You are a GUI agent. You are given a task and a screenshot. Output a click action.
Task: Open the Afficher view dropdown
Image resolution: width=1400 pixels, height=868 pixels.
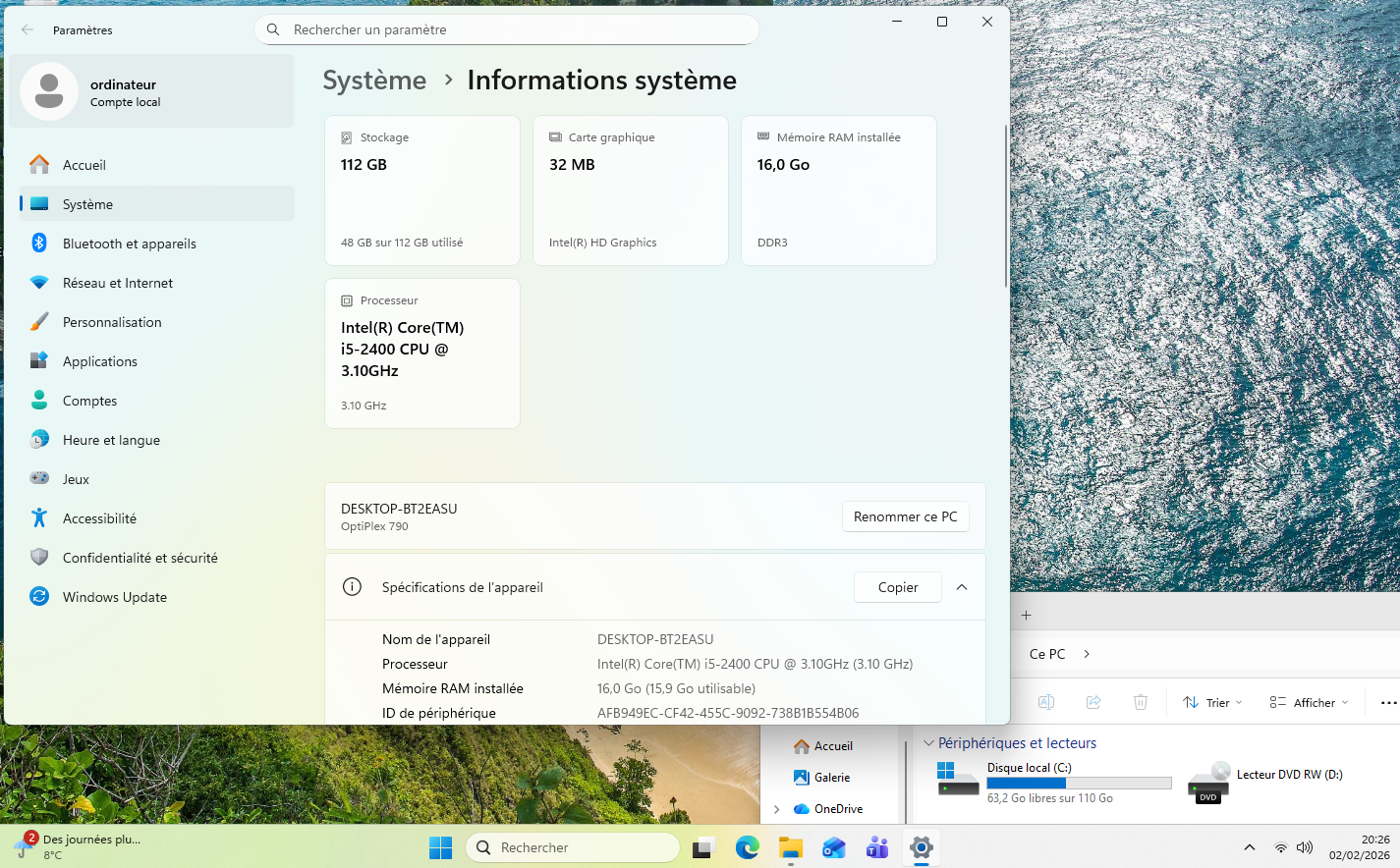pyautogui.click(x=1309, y=702)
